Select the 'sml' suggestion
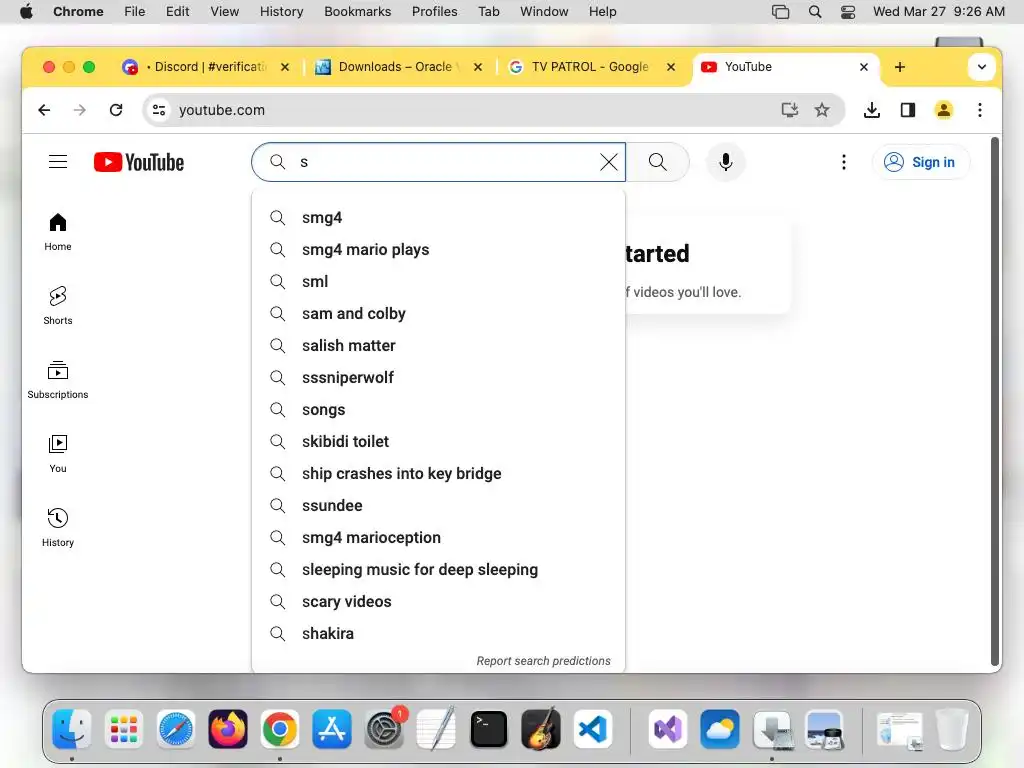The height and width of the screenshot is (768, 1024). coord(438,281)
